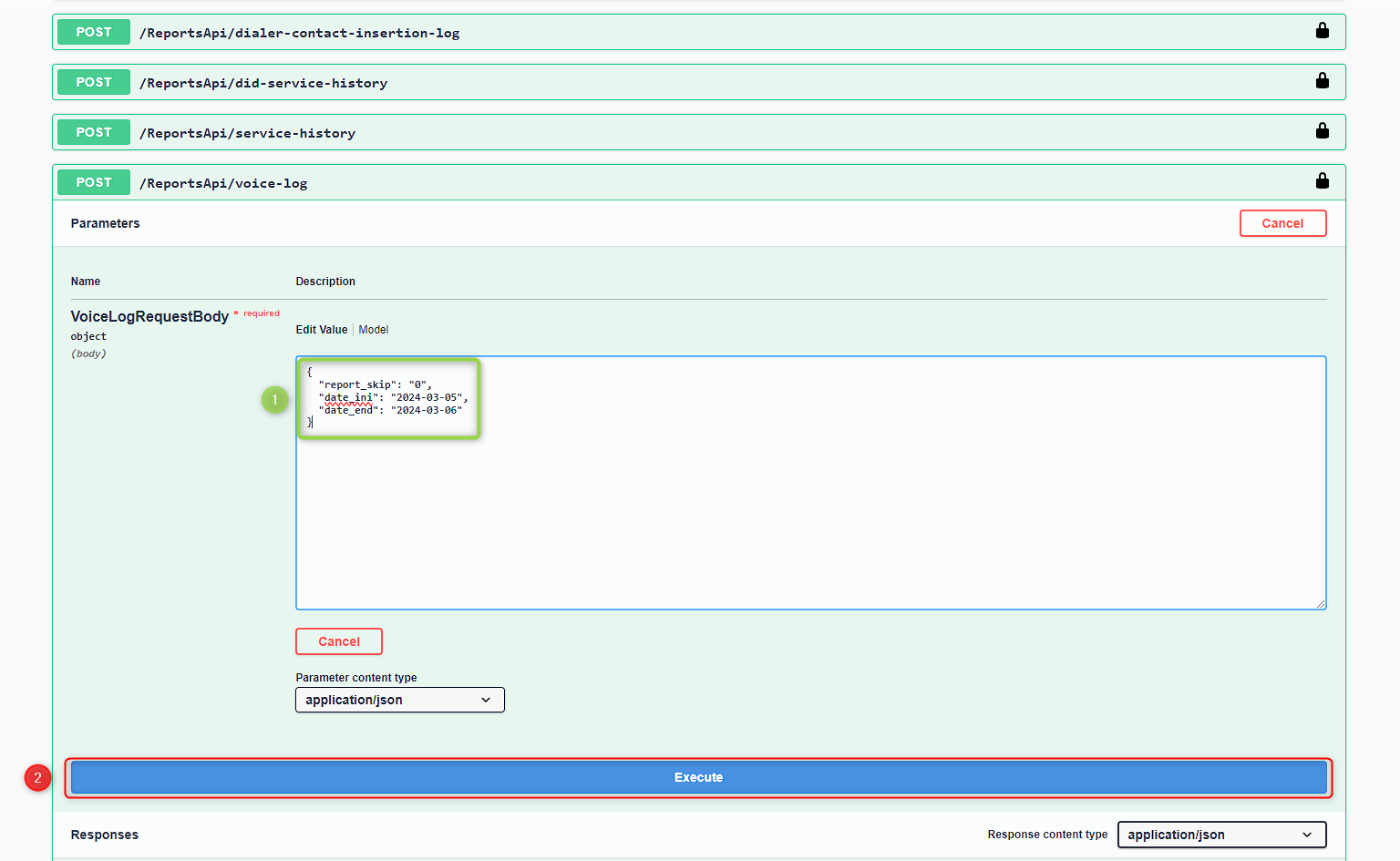Viewport: 1400px width, 861px height.
Task: Click the POST badge of dialer-contact-insertion-log
Action: pyautogui.click(x=94, y=32)
